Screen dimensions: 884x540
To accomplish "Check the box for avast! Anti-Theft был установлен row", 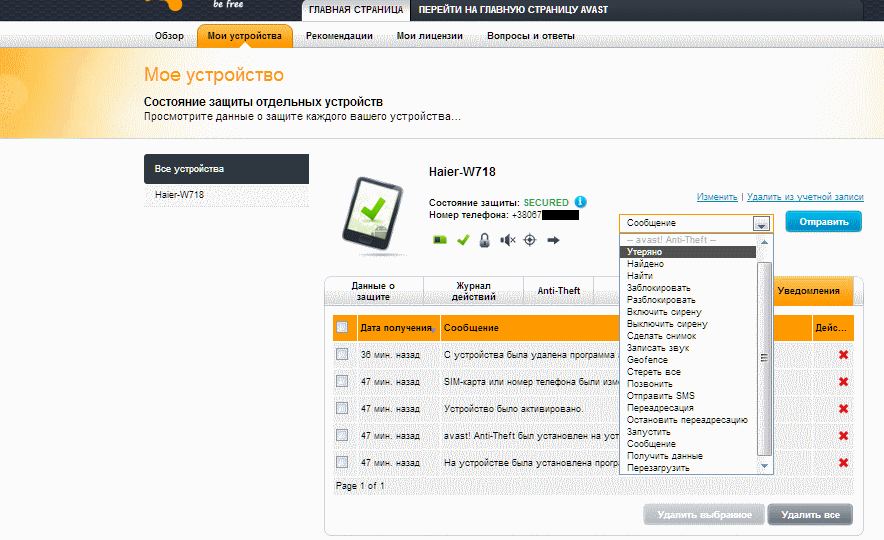I will [342, 436].
